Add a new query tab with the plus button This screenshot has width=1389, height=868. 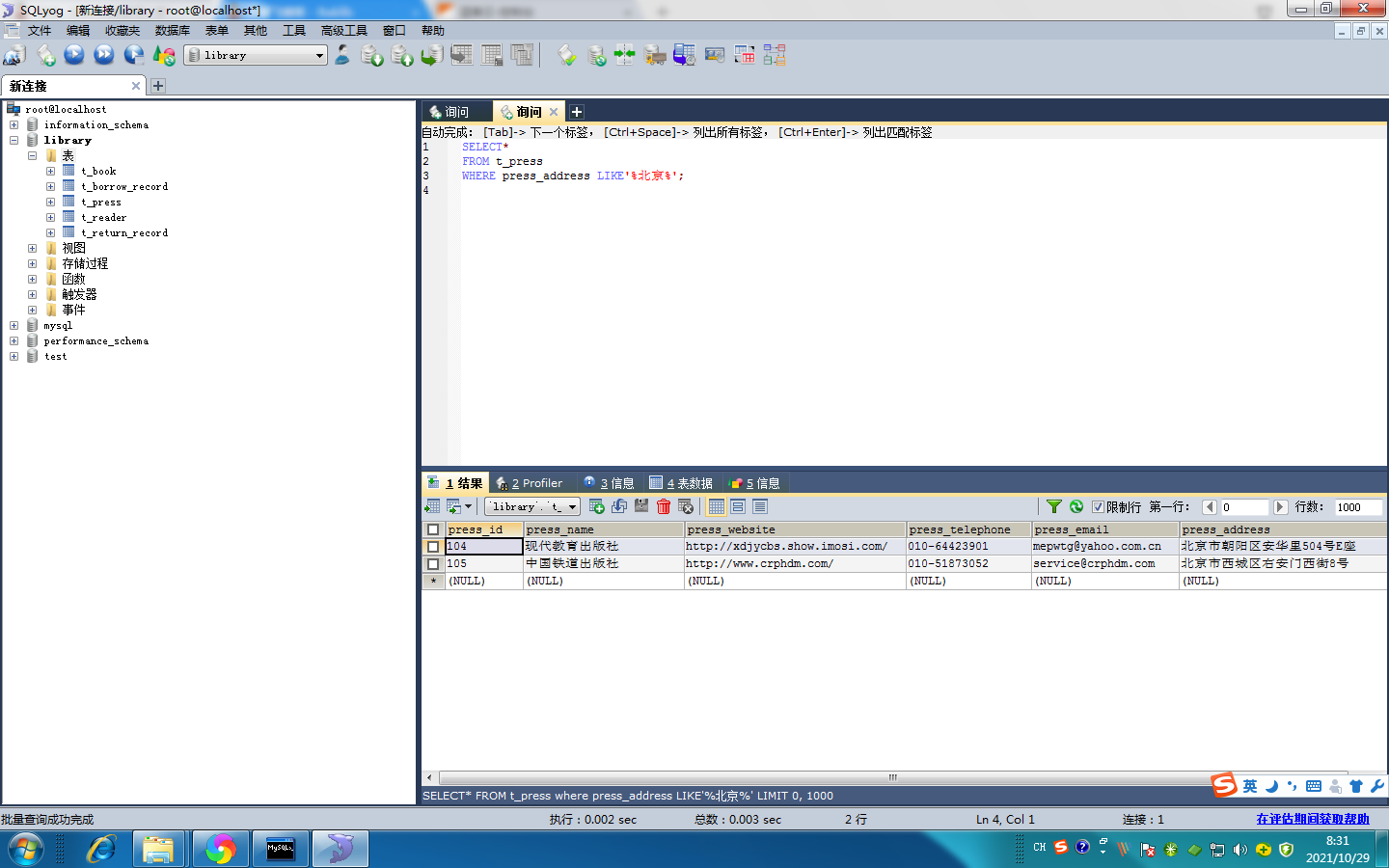[577, 112]
